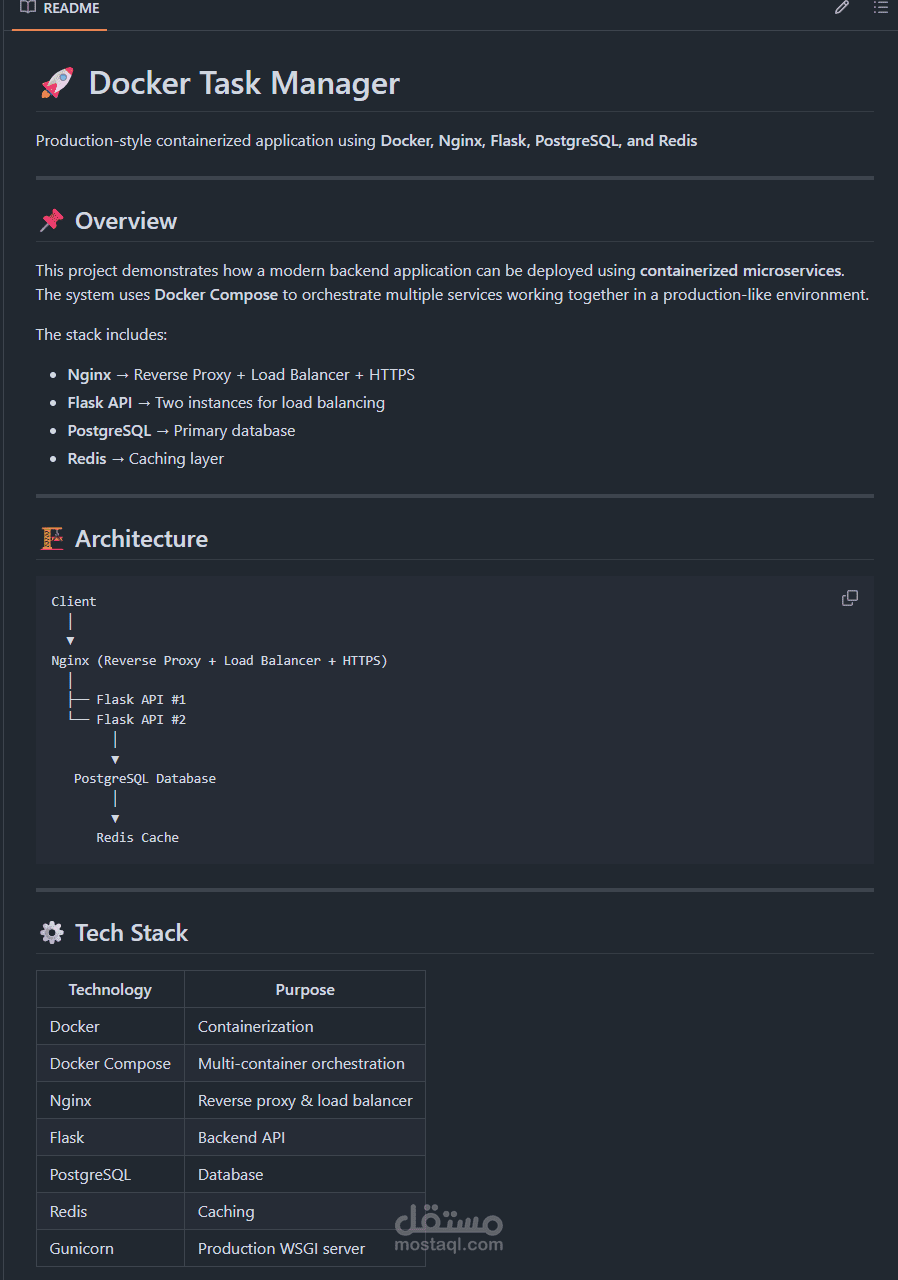The image size is (898, 1280).
Task: Click the Docker Compose table cell
Action: [x=110, y=1063]
